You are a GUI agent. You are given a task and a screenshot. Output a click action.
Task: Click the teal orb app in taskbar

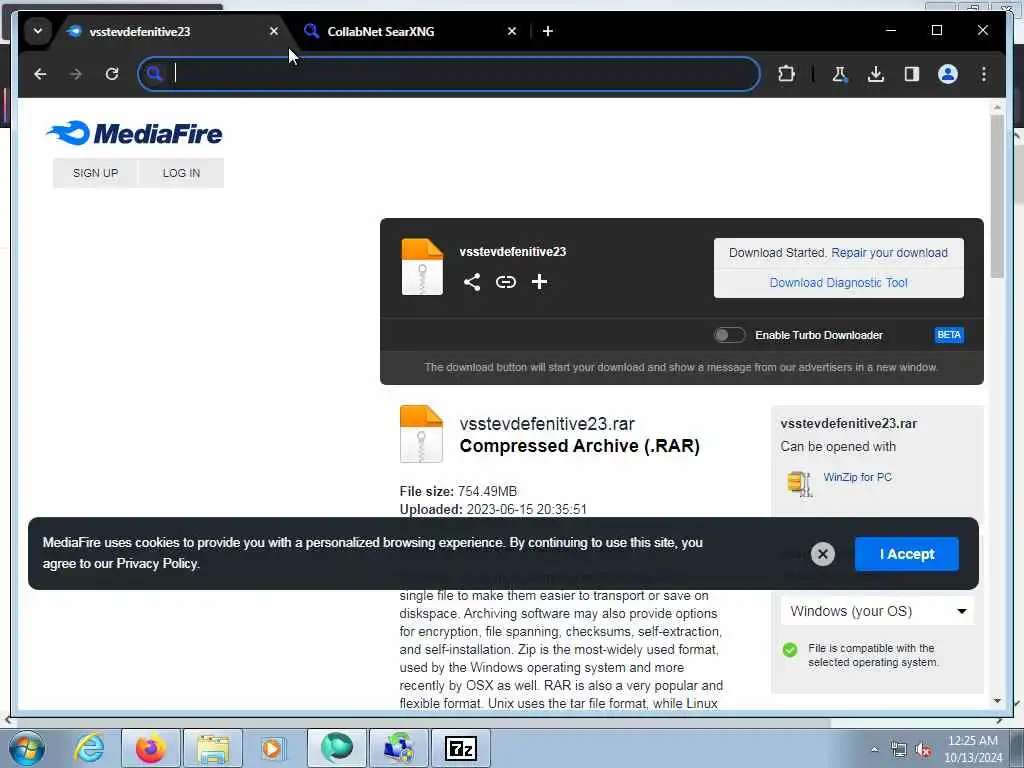tap(337, 748)
